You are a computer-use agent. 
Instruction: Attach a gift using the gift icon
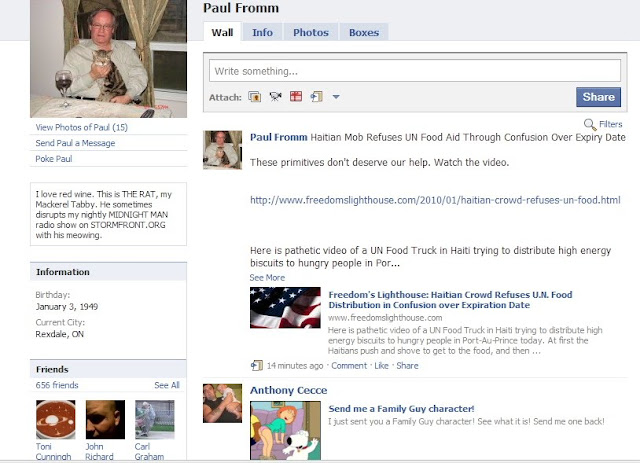click(296, 96)
